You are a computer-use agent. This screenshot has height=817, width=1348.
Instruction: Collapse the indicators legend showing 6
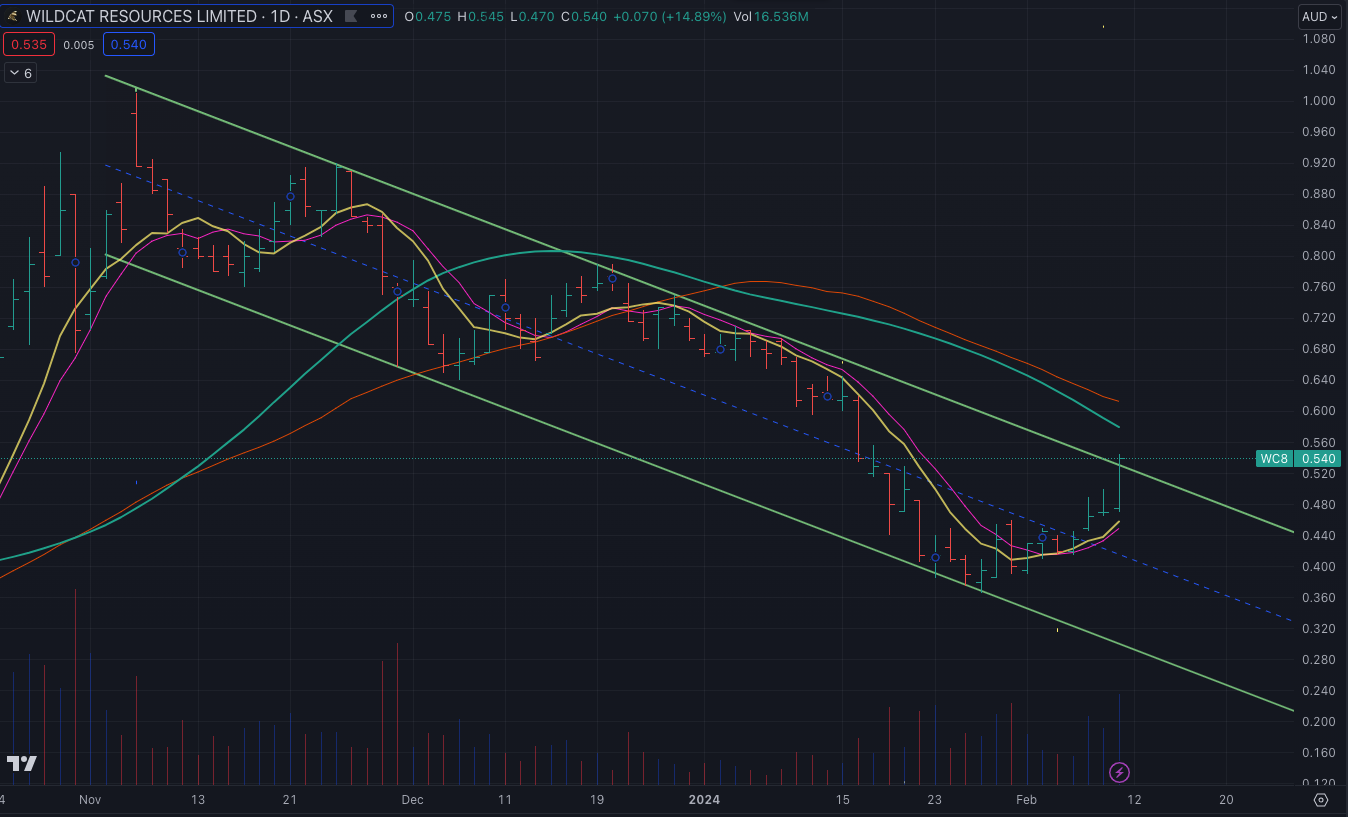pyautogui.click(x=20, y=73)
